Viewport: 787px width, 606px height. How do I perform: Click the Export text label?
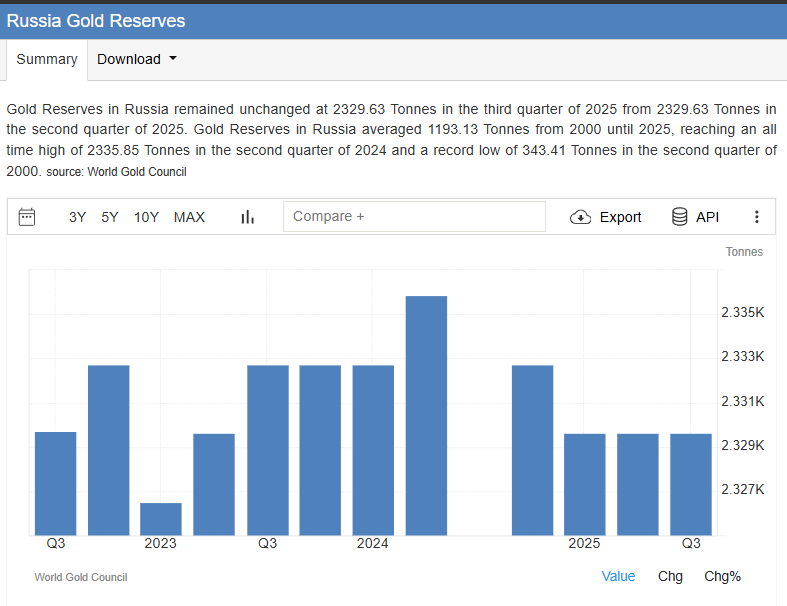620,217
